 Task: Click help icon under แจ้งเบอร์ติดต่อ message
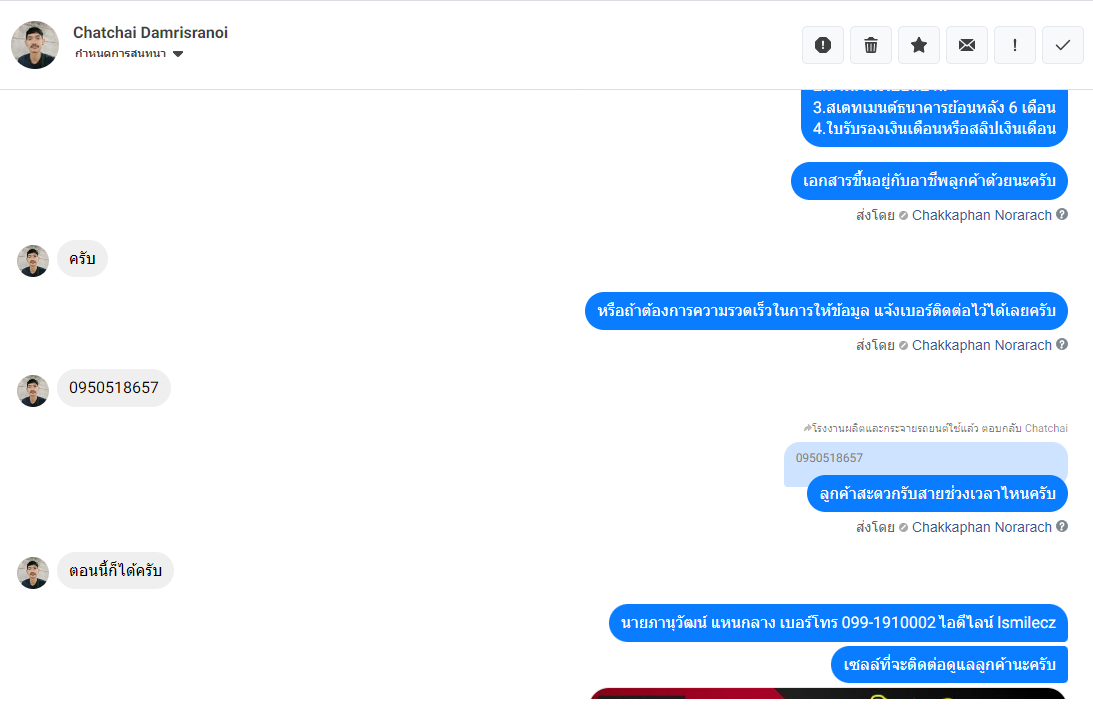(1062, 345)
